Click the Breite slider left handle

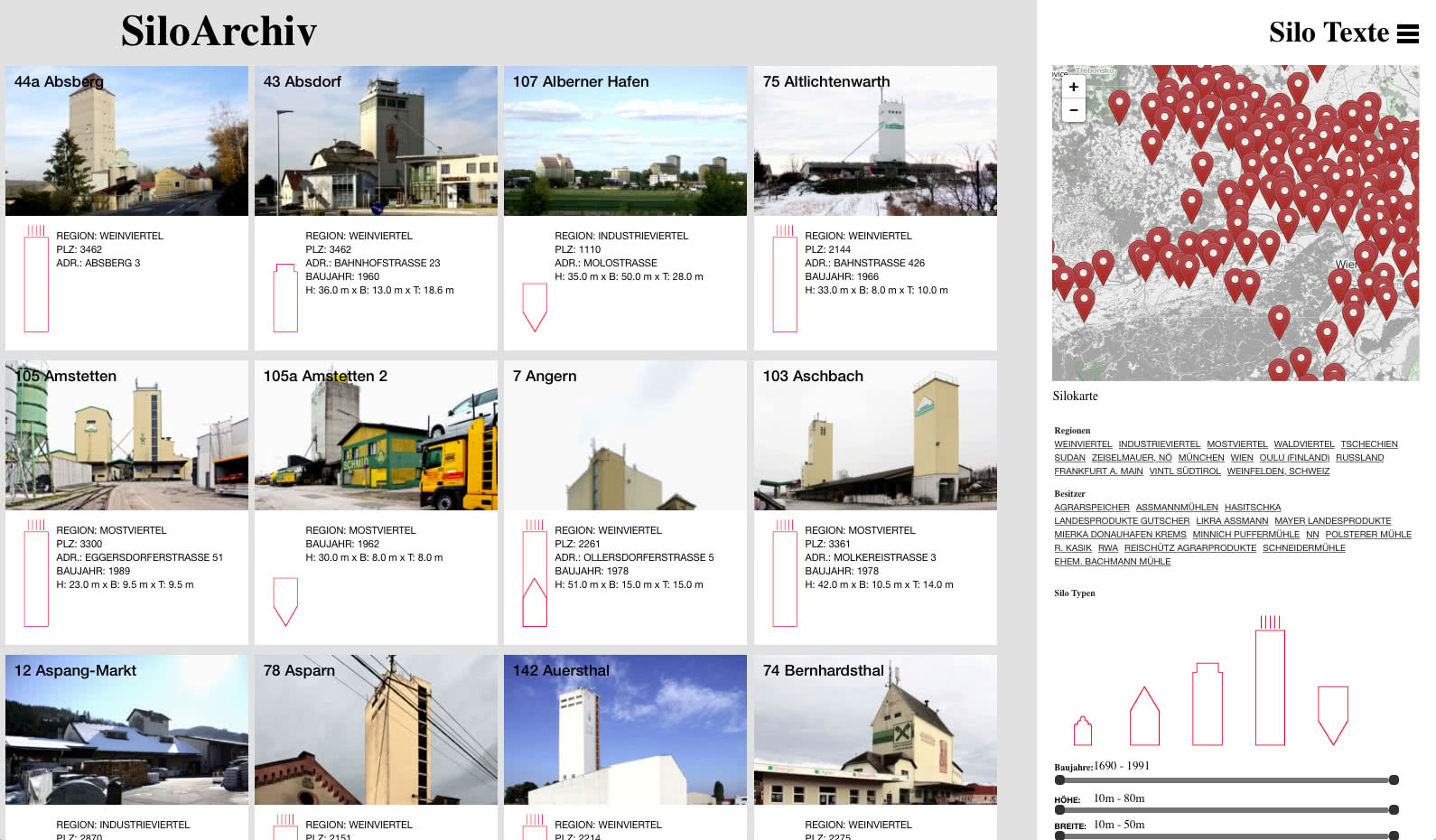pyautogui.click(x=1060, y=835)
